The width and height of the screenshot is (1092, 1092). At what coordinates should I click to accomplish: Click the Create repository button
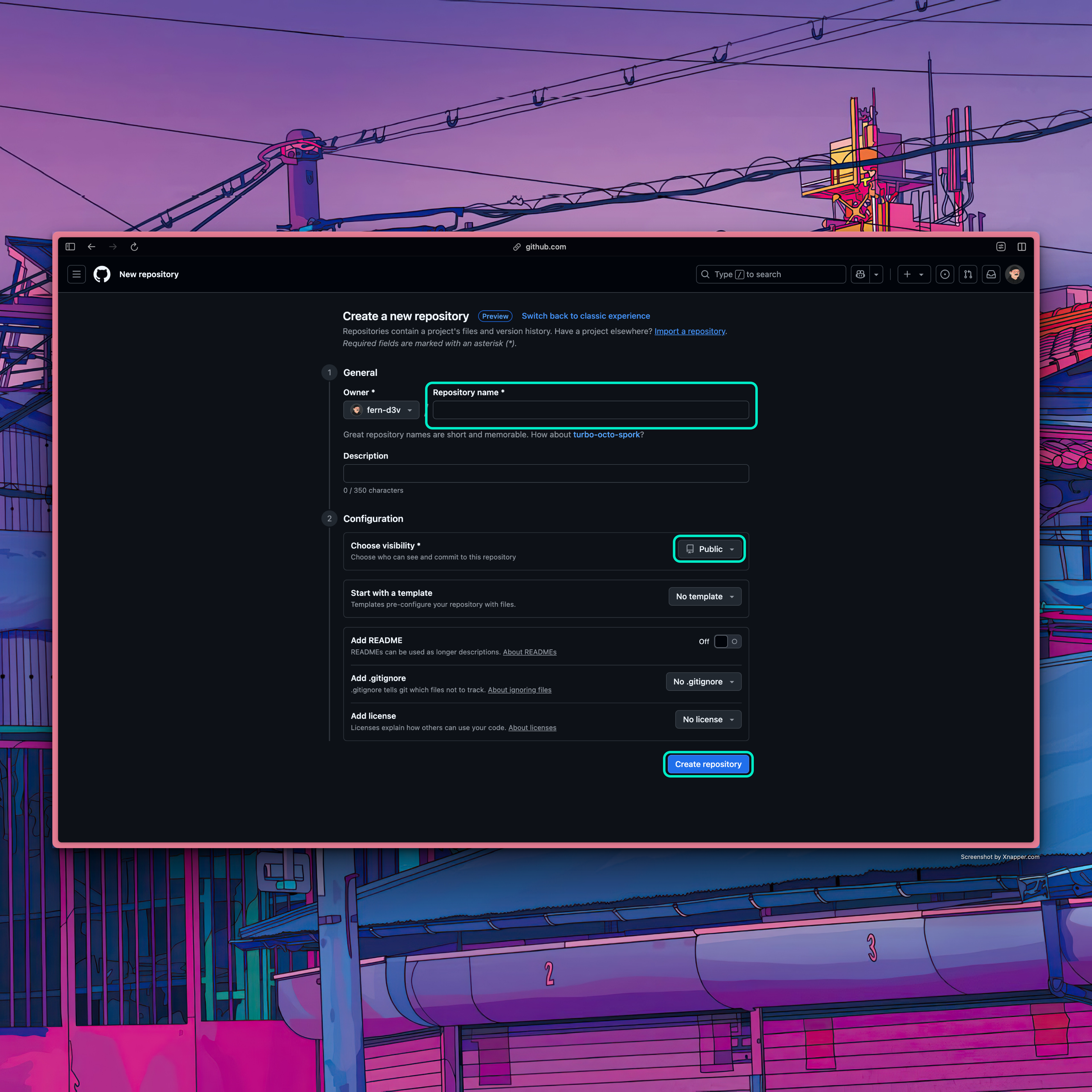(x=708, y=764)
